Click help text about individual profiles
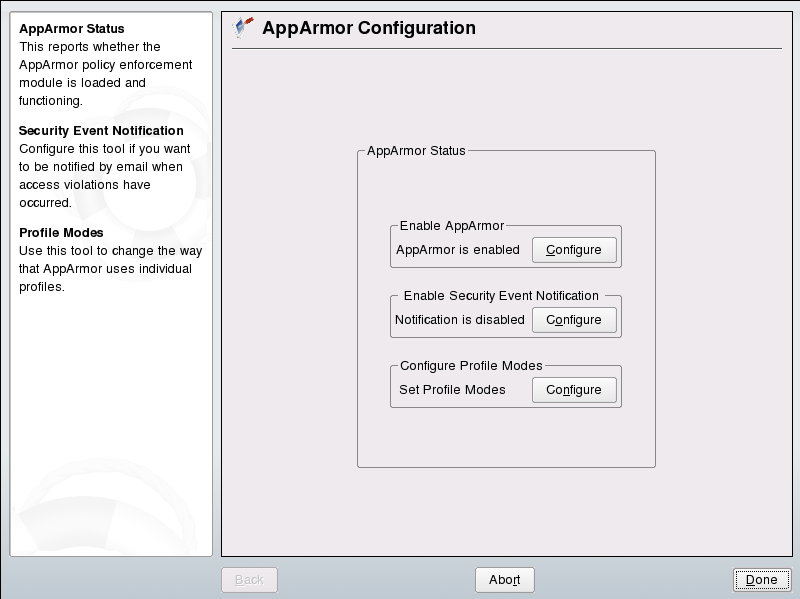 (x=111, y=269)
